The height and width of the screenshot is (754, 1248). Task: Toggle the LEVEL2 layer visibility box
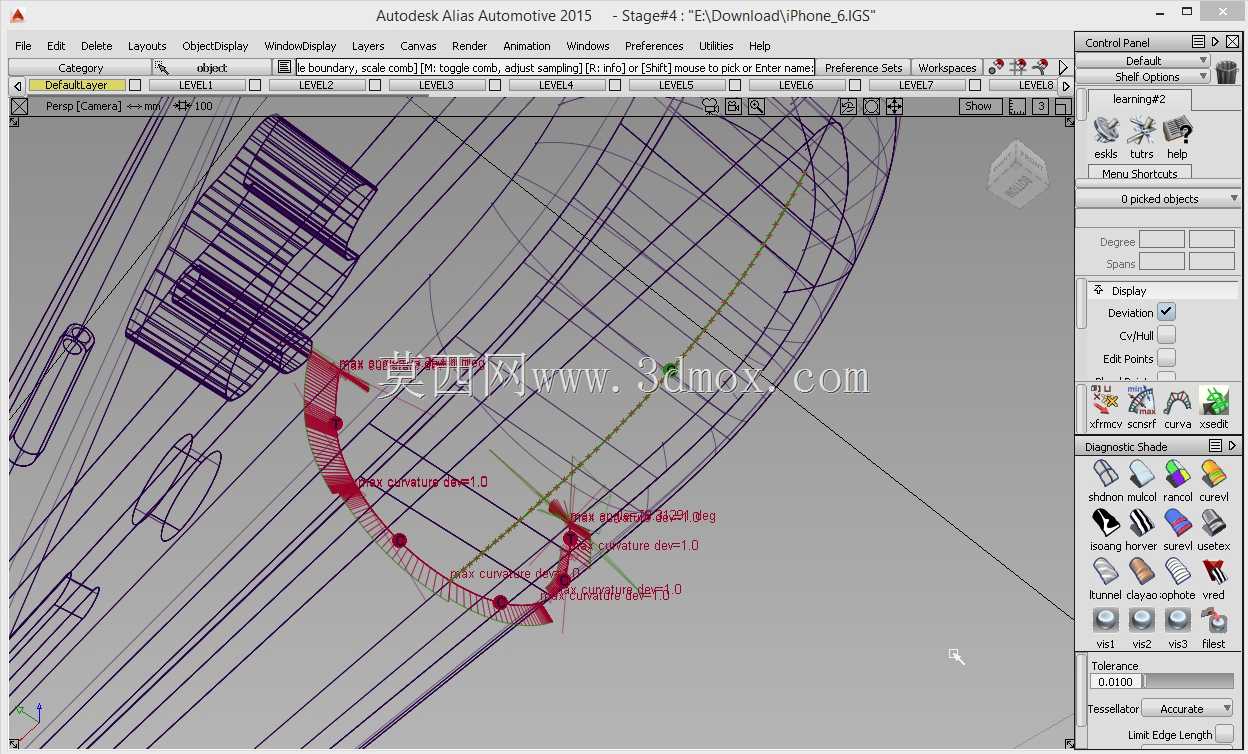point(375,86)
